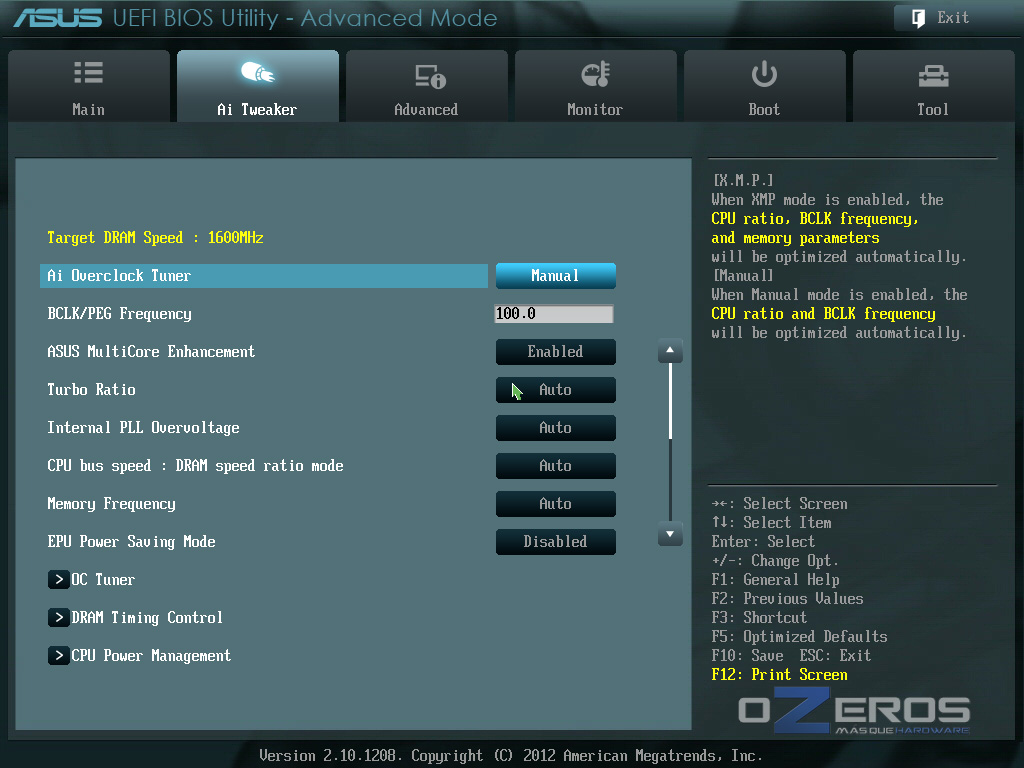Select the Memory Frequency label
Image resolution: width=1024 pixels, height=768 pixels.
(111, 504)
